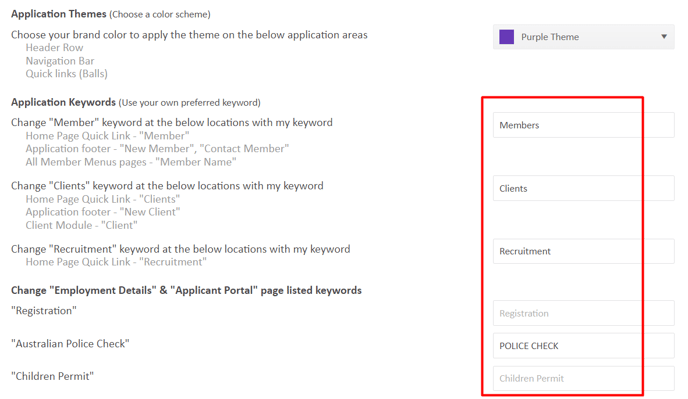Click the dropdown arrow beside Purple Theme

(x=664, y=36)
